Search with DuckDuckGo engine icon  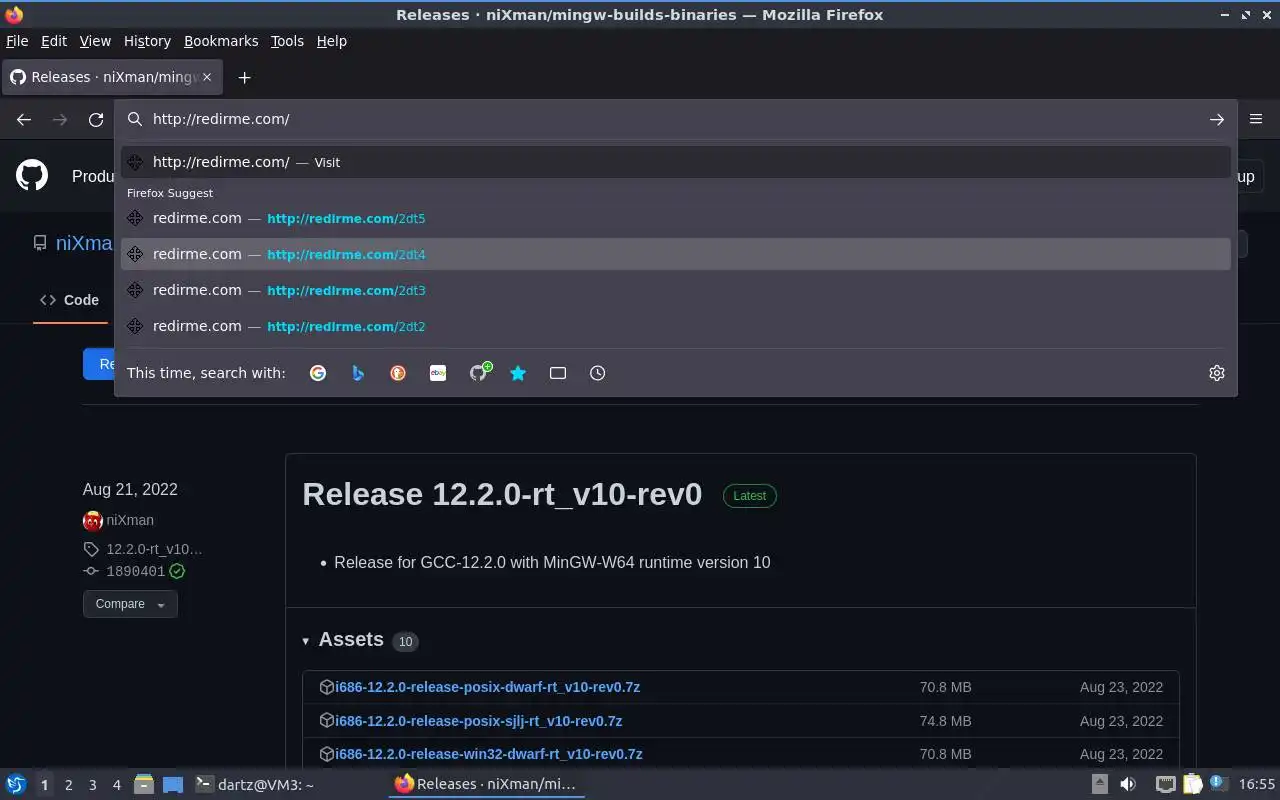pyautogui.click(x=398, y=373)
